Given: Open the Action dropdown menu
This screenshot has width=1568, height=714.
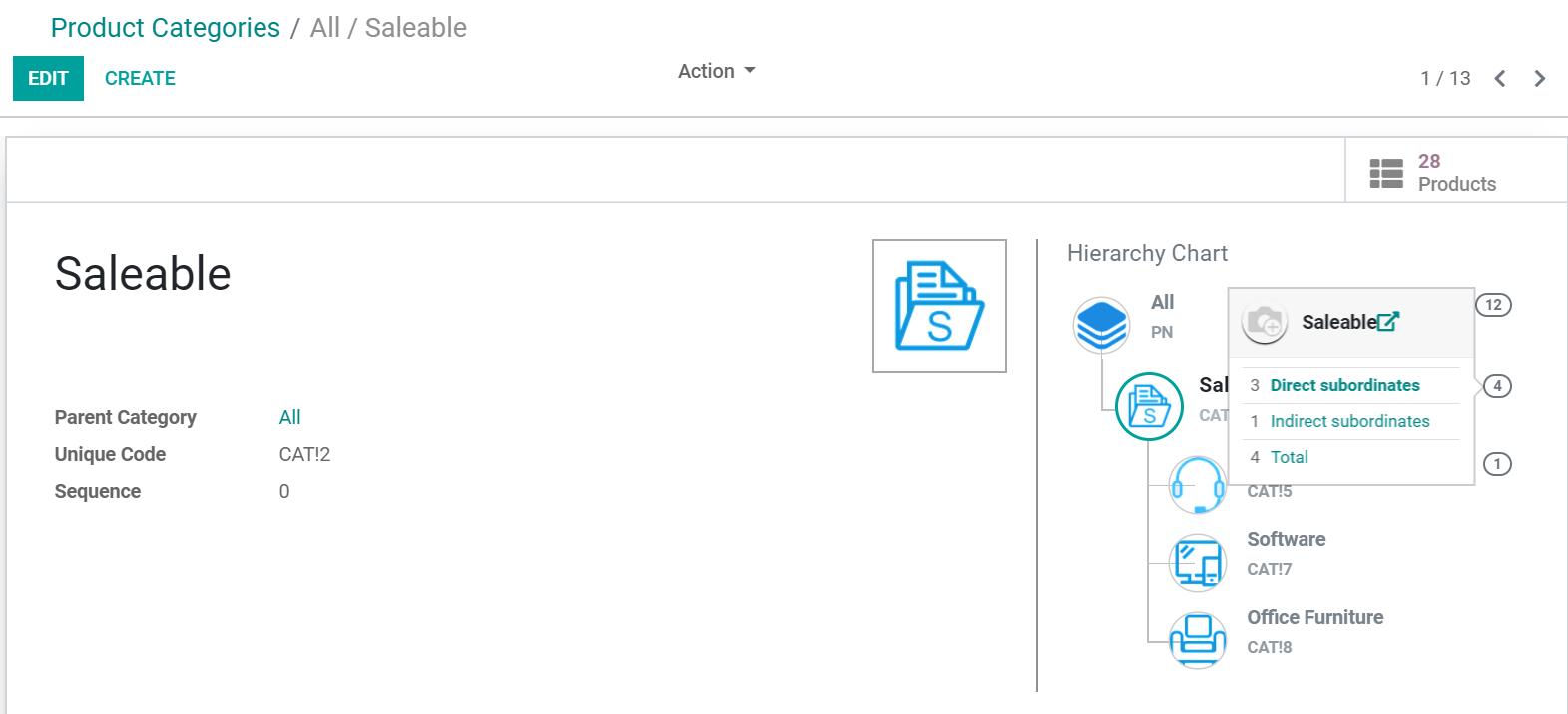Looking at the screenshot, I should point(716,71).
